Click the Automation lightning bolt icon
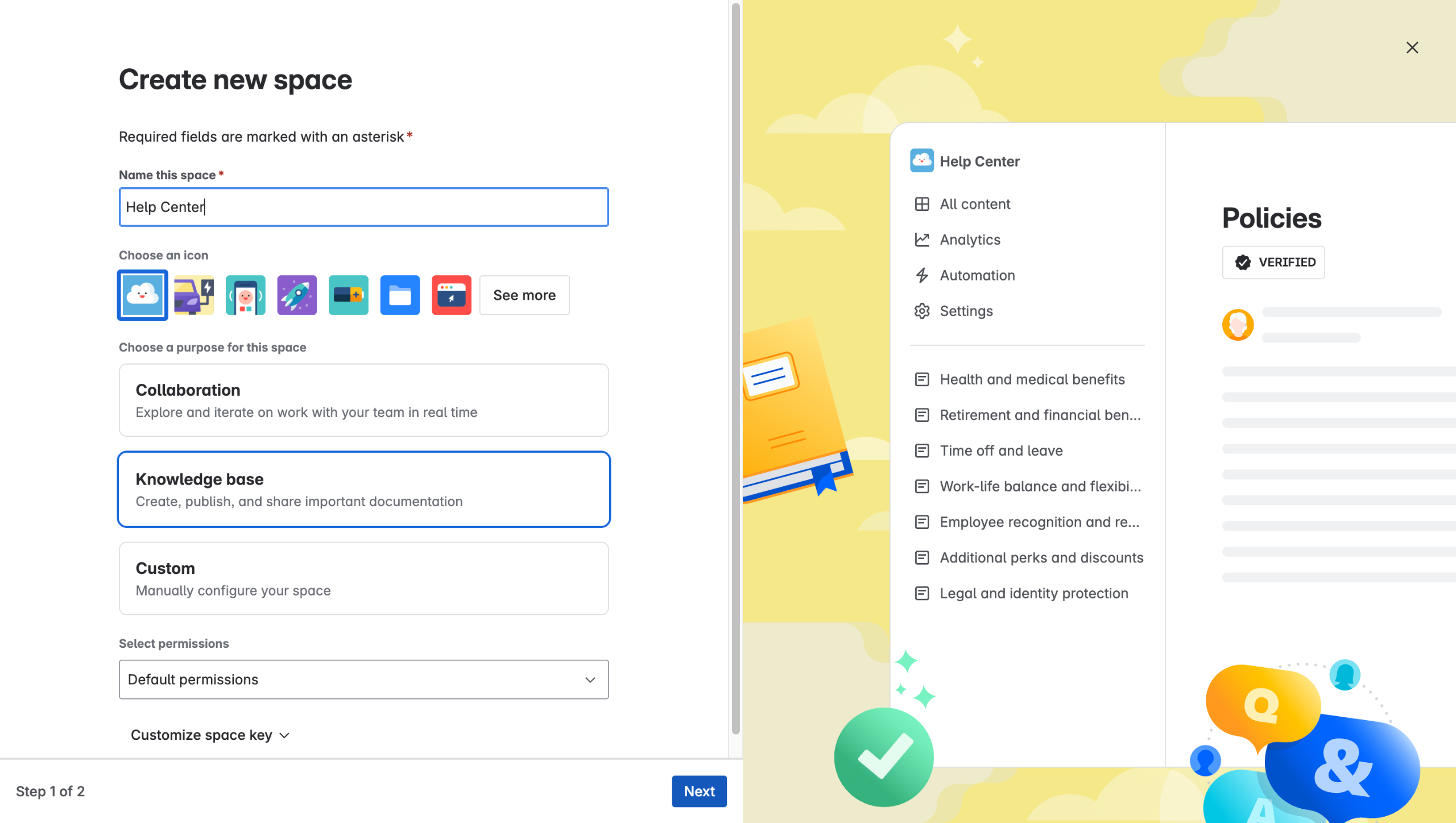This screenshot has width=1456, height=823. coord(922,275)
